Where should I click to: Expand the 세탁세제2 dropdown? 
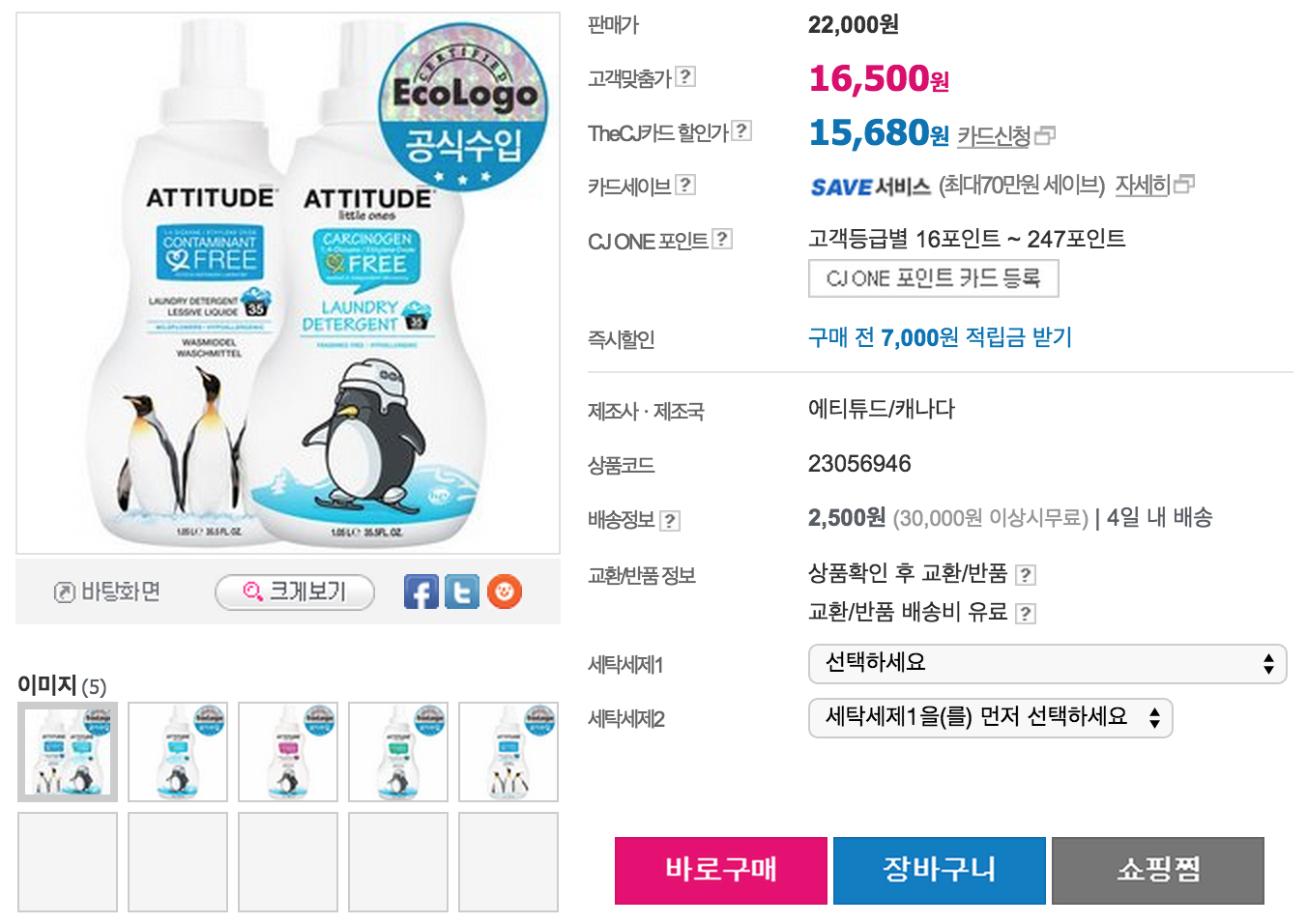(x=990, y=718)
